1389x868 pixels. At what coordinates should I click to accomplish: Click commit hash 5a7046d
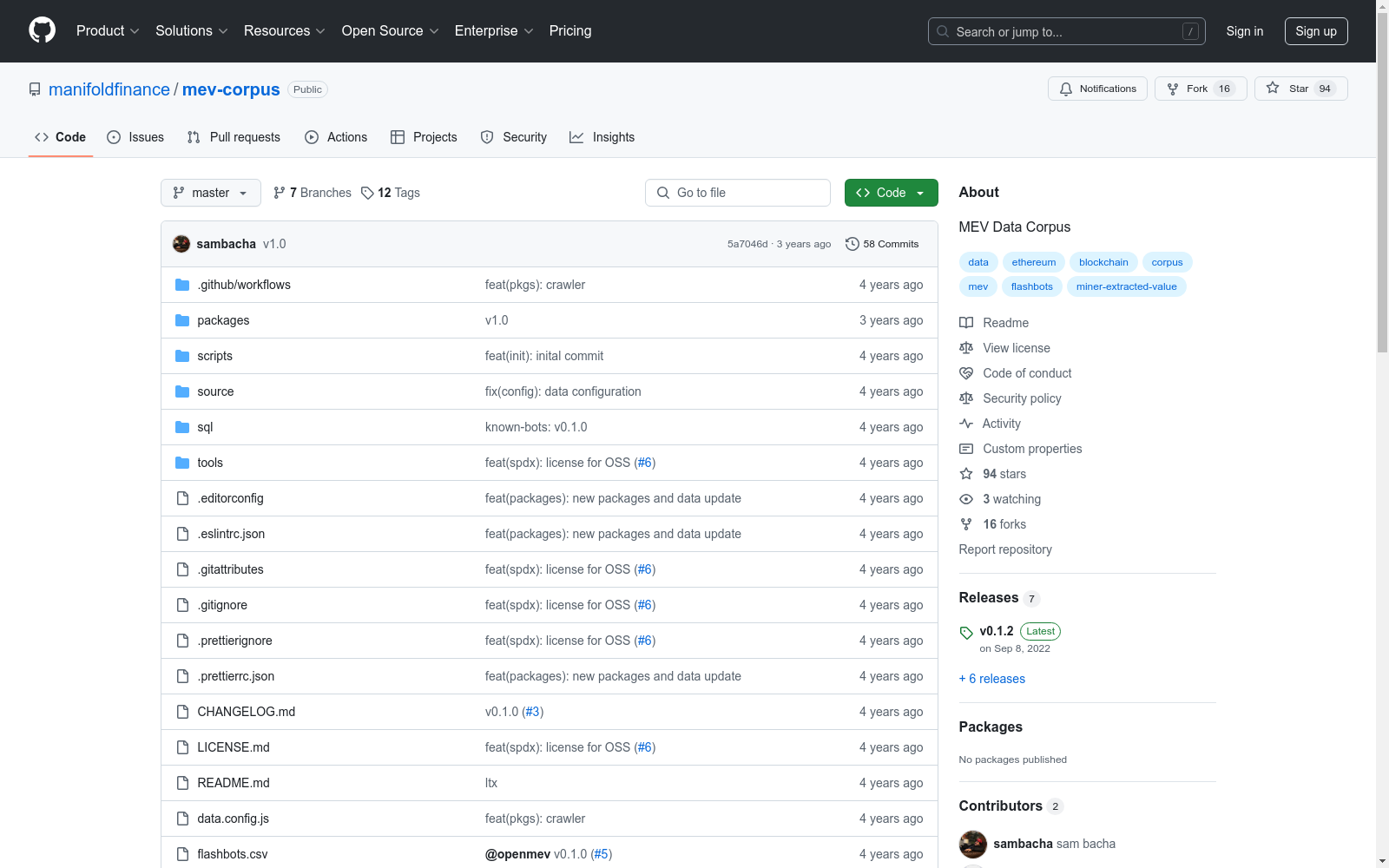(747, 244)
